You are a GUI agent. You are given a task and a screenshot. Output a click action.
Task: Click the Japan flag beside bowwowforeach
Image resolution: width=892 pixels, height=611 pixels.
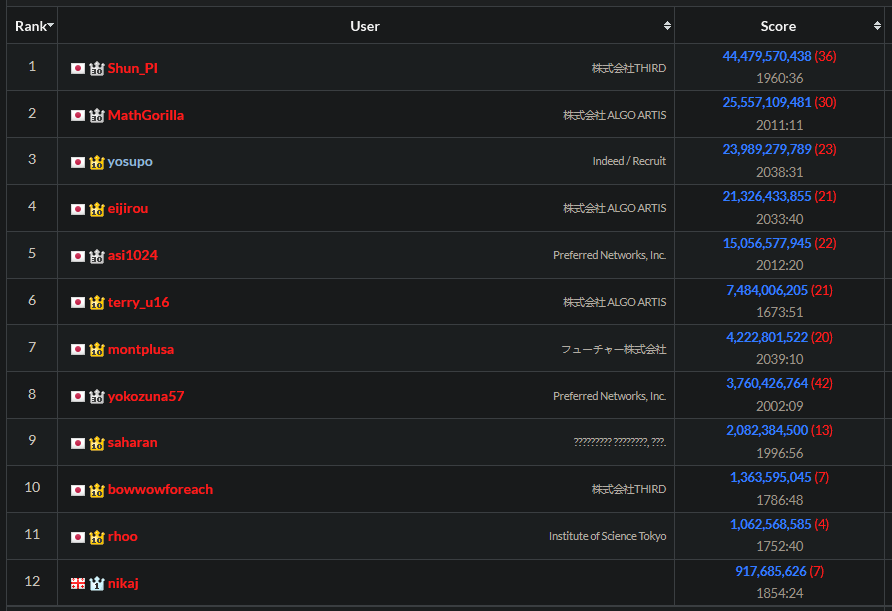coord(78,491)
